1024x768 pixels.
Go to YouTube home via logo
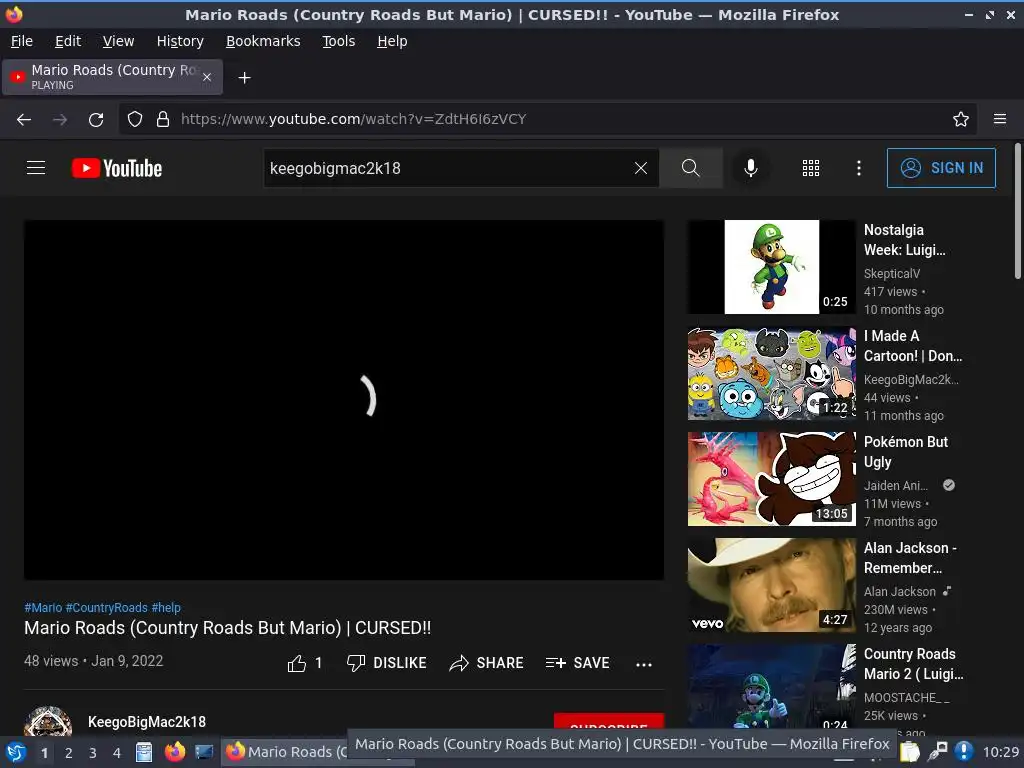coord(117,168)
